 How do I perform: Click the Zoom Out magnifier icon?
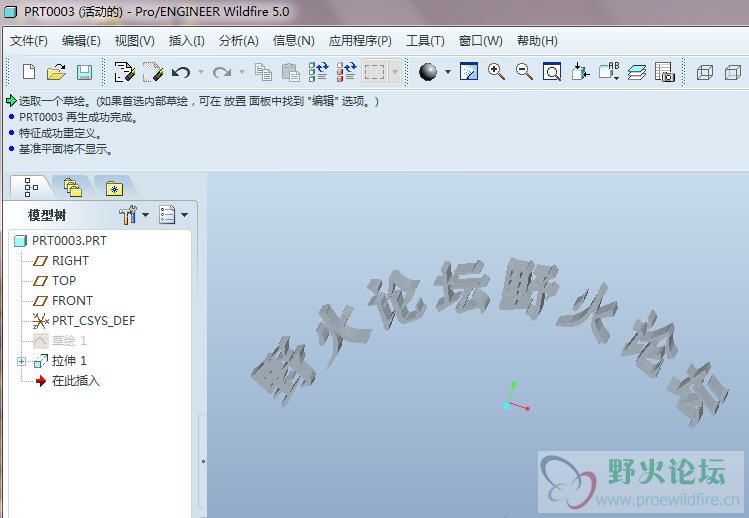[524, 72]
